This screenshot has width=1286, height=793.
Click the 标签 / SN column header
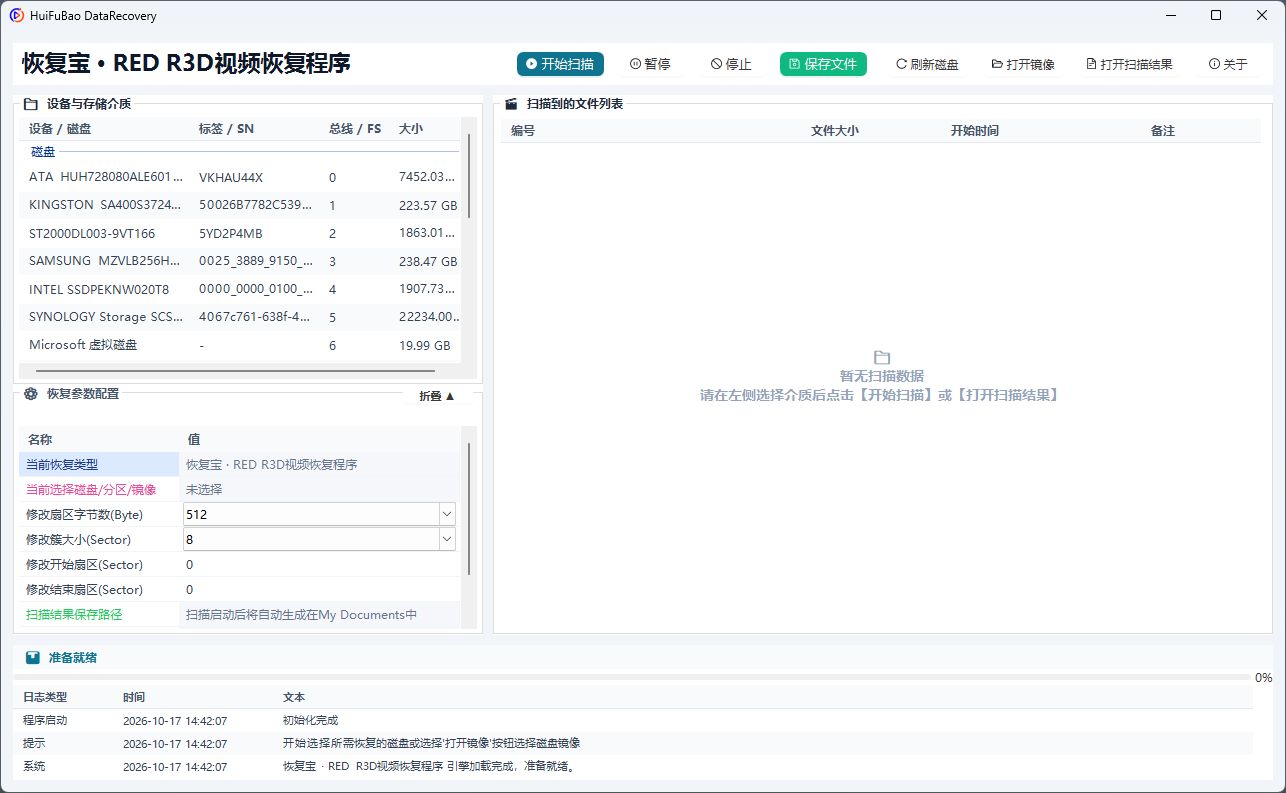click(x=226, y=129)
